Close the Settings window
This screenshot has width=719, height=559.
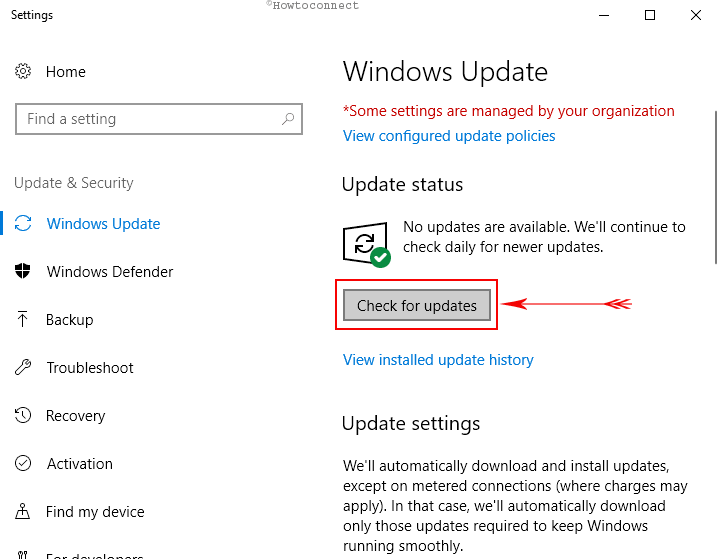click(696, 15)
